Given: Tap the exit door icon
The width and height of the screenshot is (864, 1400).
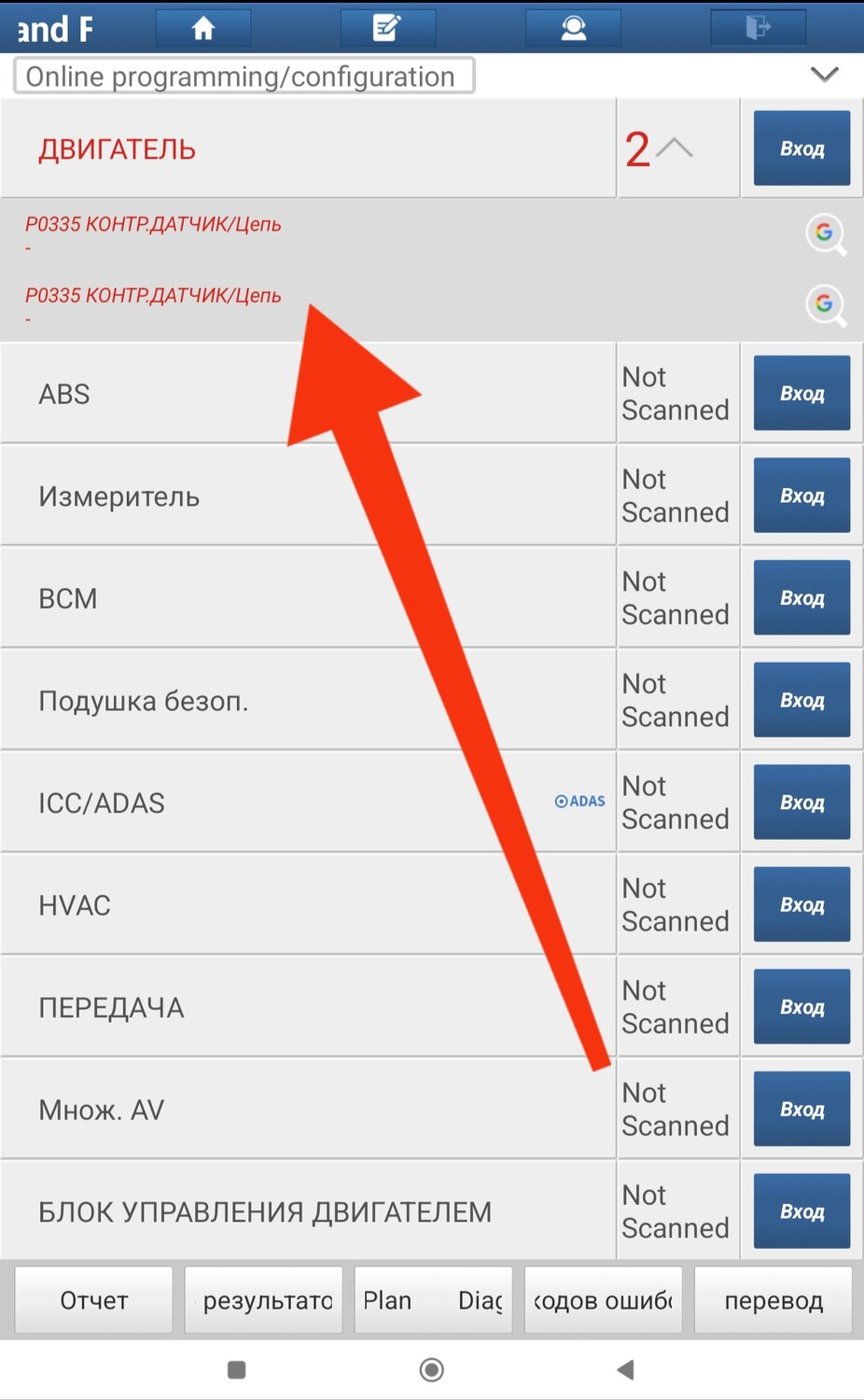Looking at the screenshot, I should tap(758, 28).
